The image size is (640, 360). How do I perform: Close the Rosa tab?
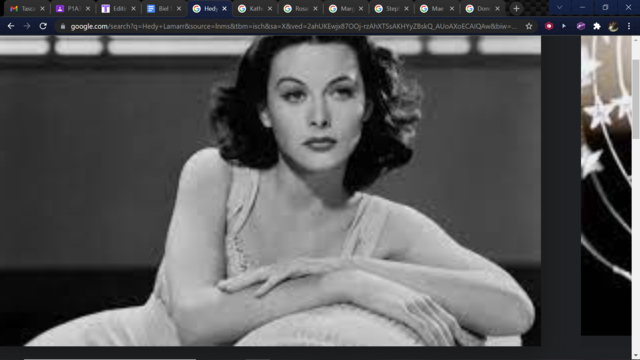coord(315,9)
